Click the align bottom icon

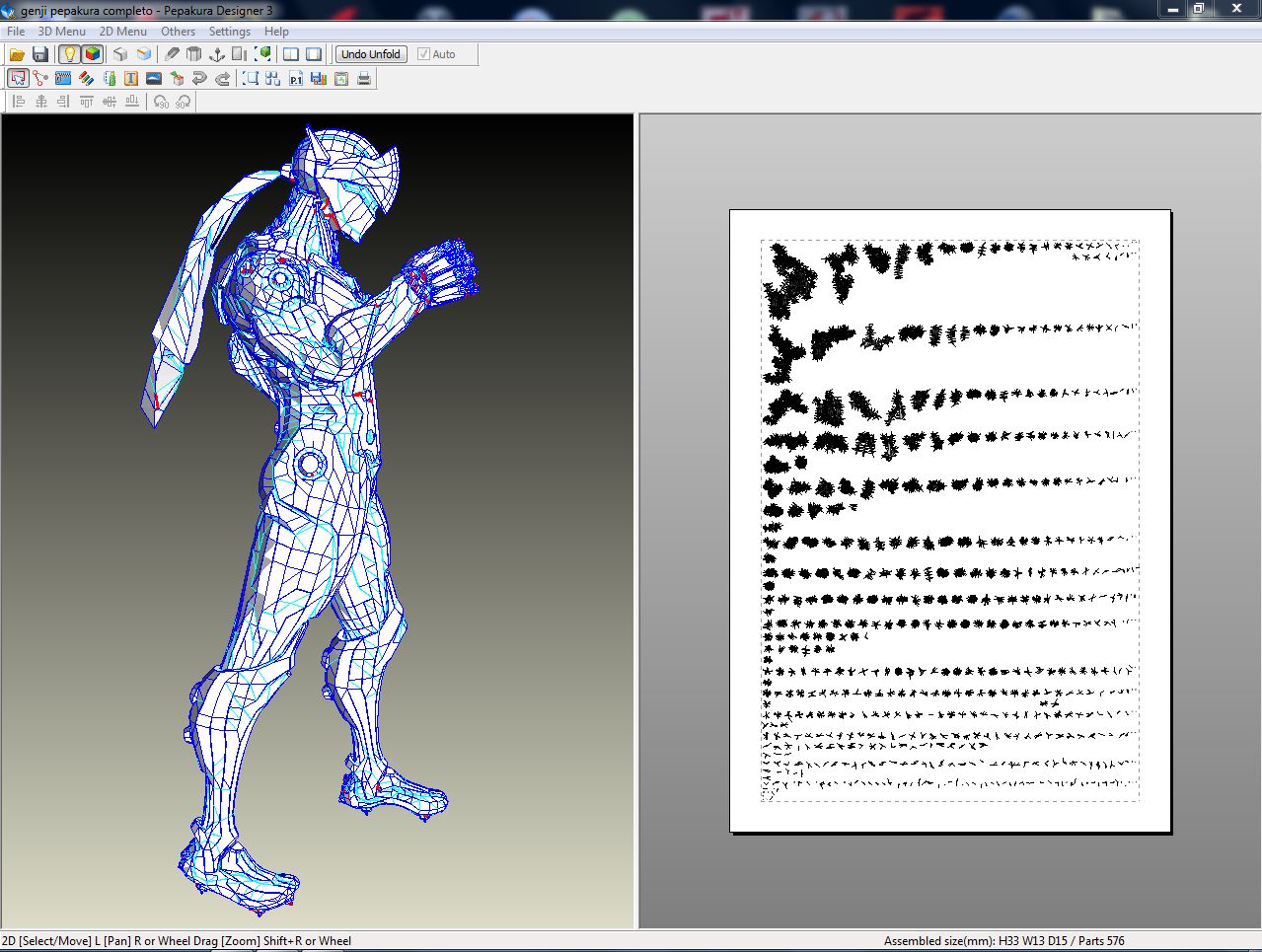[x=132, y=102]
